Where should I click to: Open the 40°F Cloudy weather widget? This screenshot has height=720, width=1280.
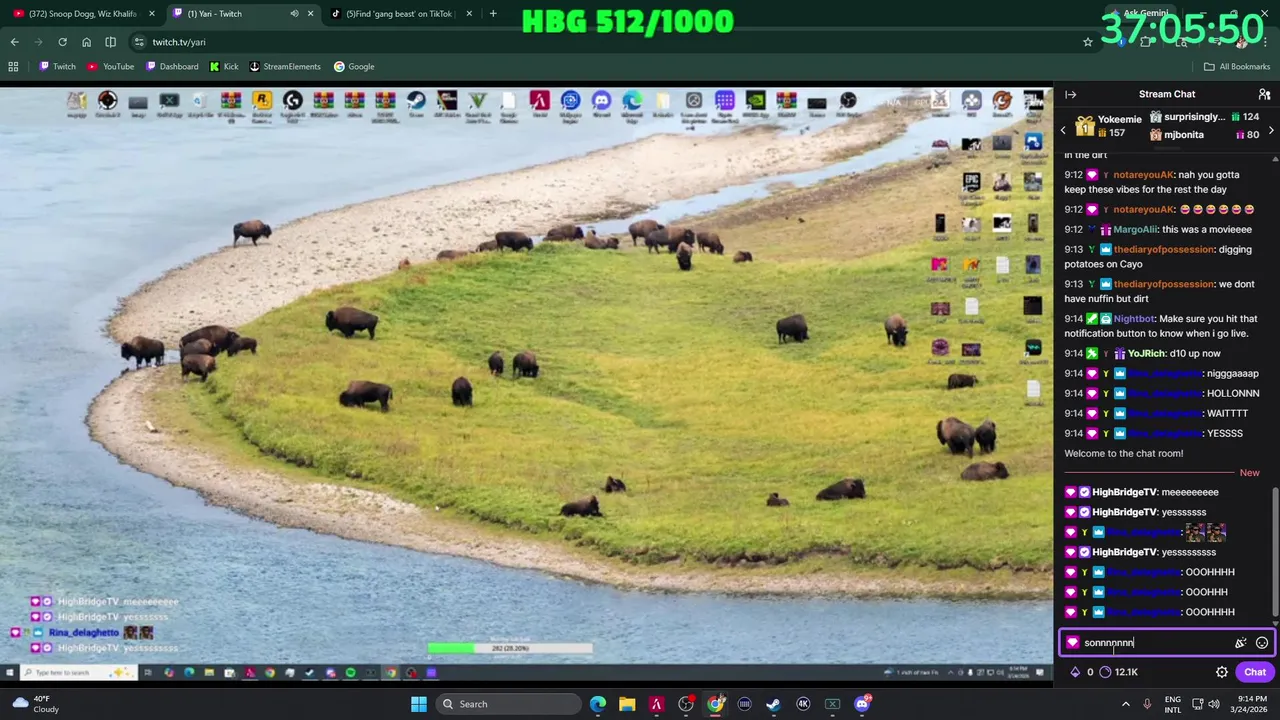pos(35,704)
